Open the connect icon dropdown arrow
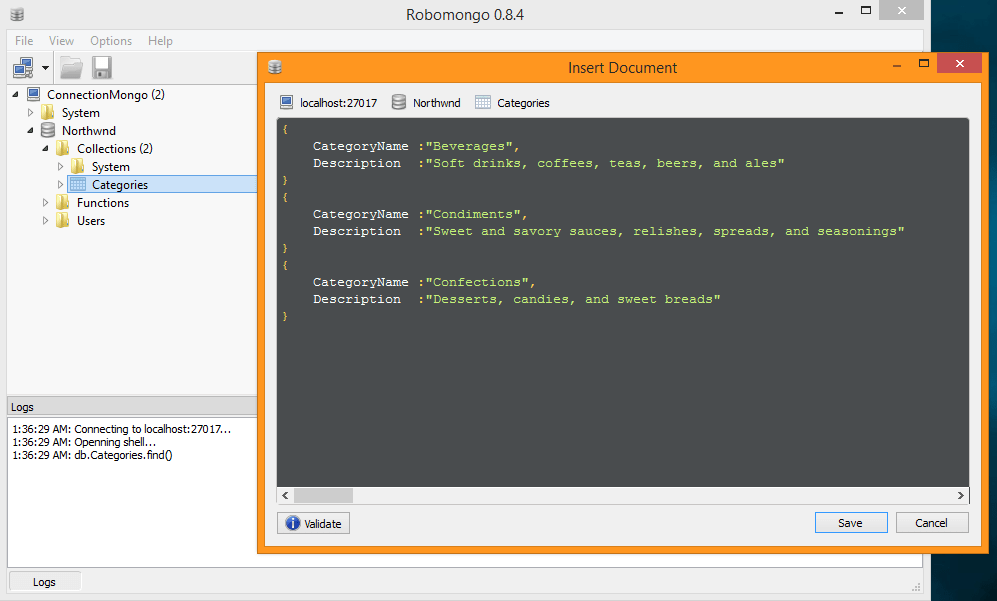Screen dimensions: 997x601 46,69
